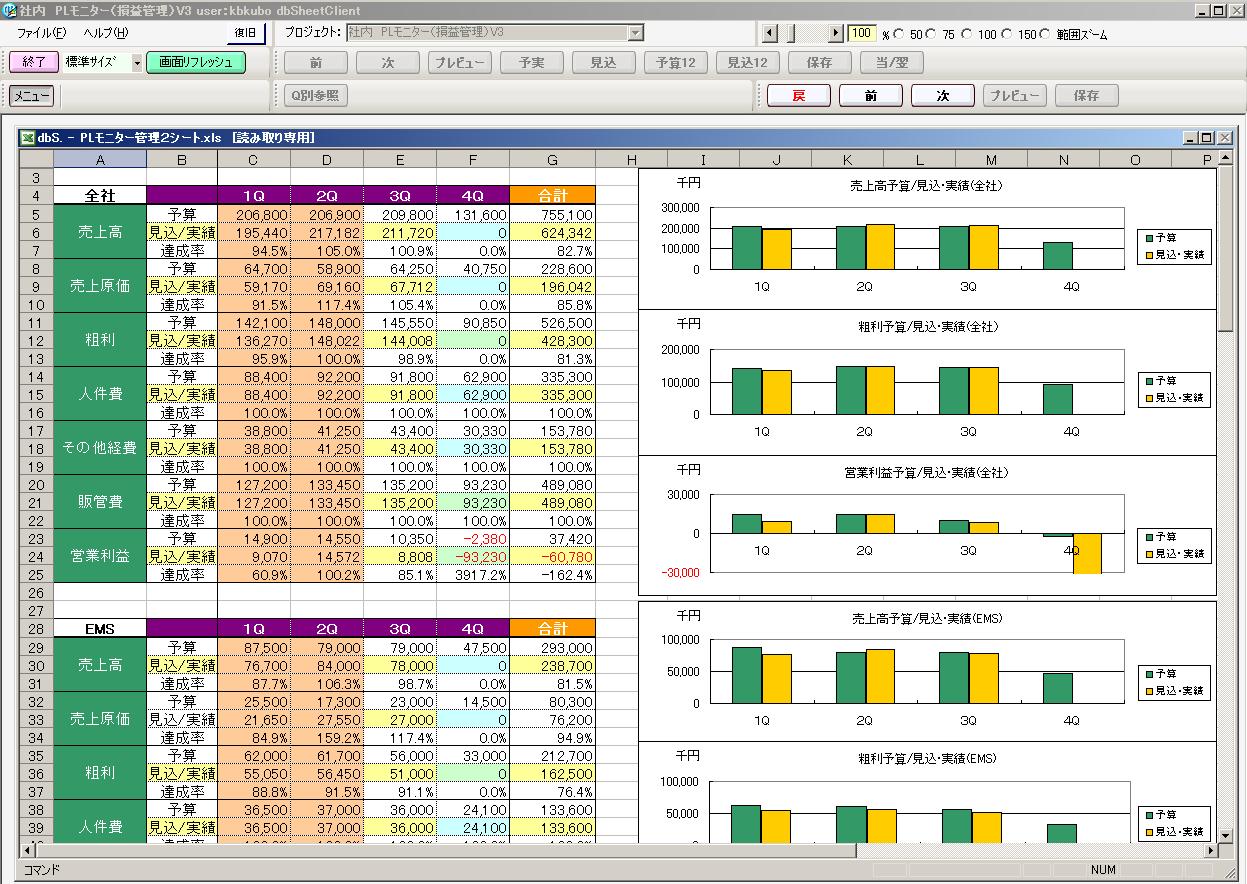Click the cell showing 217,182

pos(327,232)
